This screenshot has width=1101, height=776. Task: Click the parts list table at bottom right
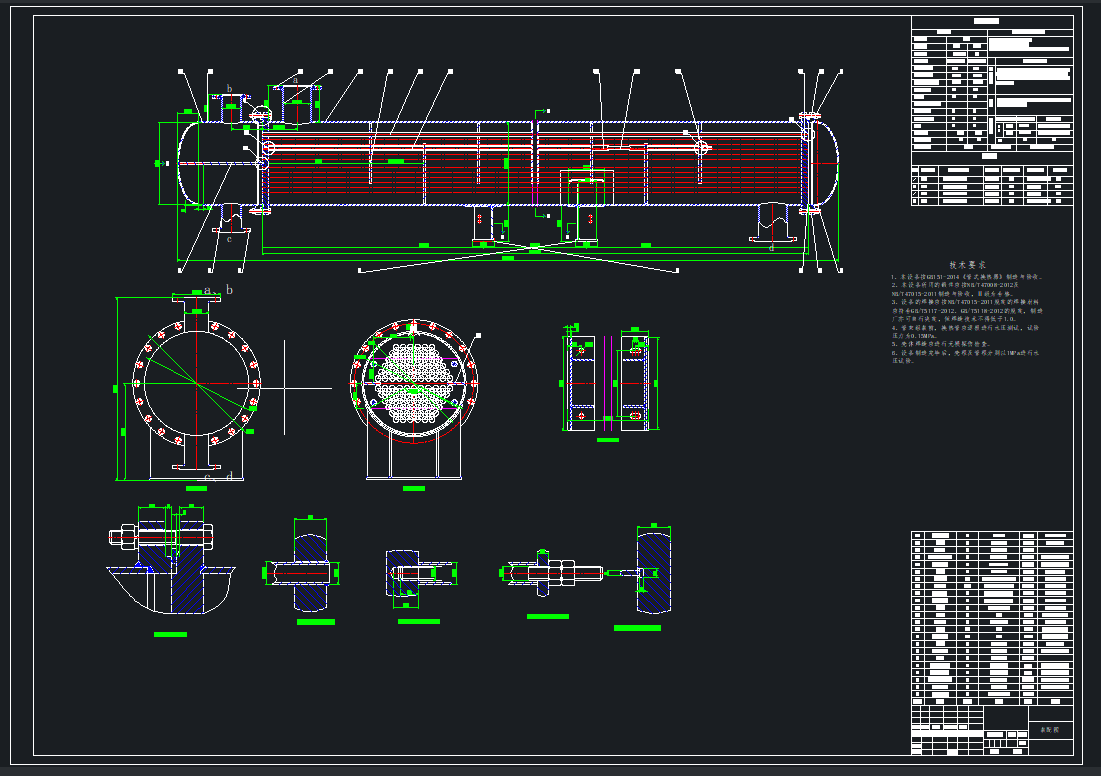(x=992, y=617)
